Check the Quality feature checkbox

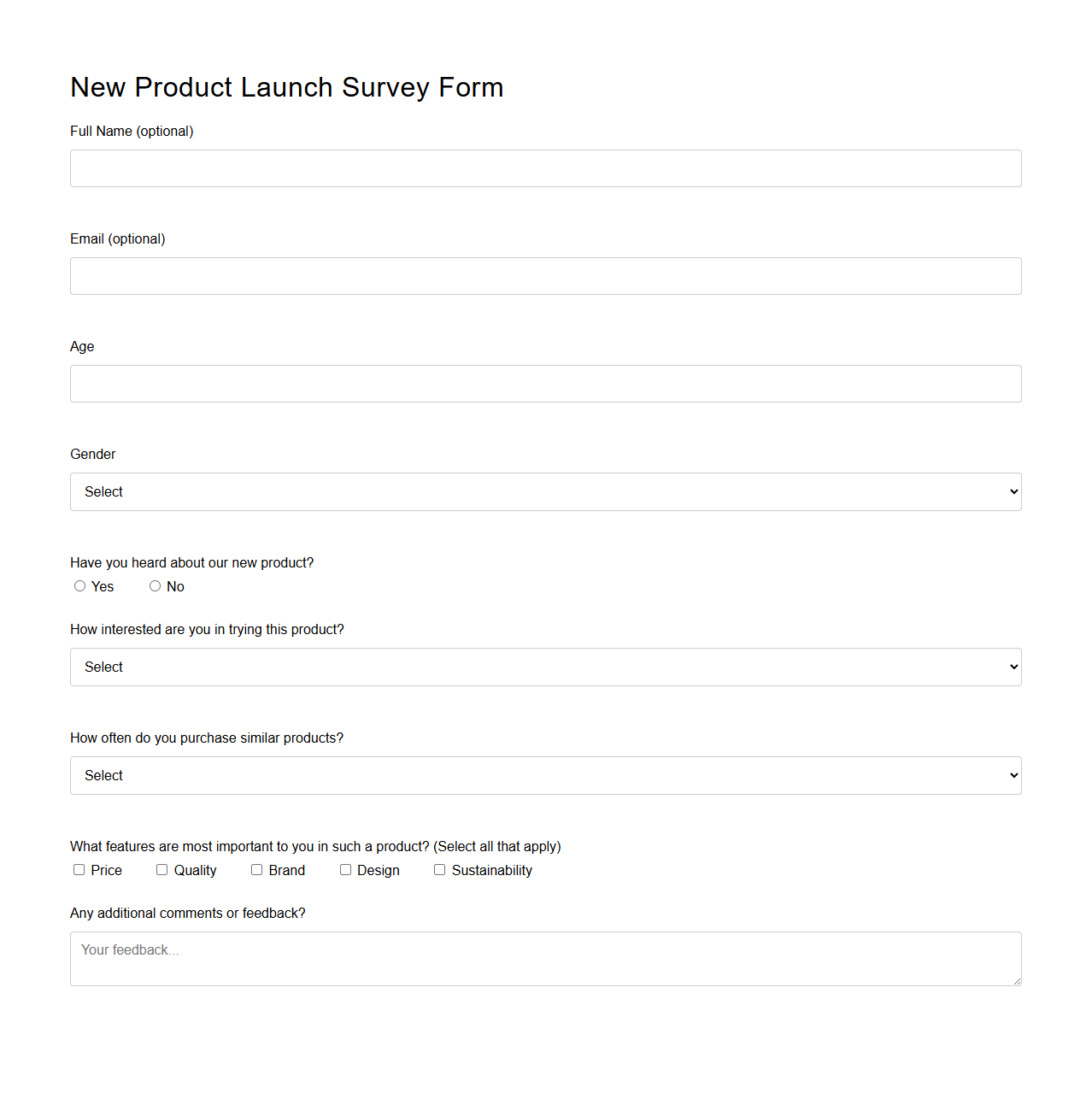click(161, 869)
